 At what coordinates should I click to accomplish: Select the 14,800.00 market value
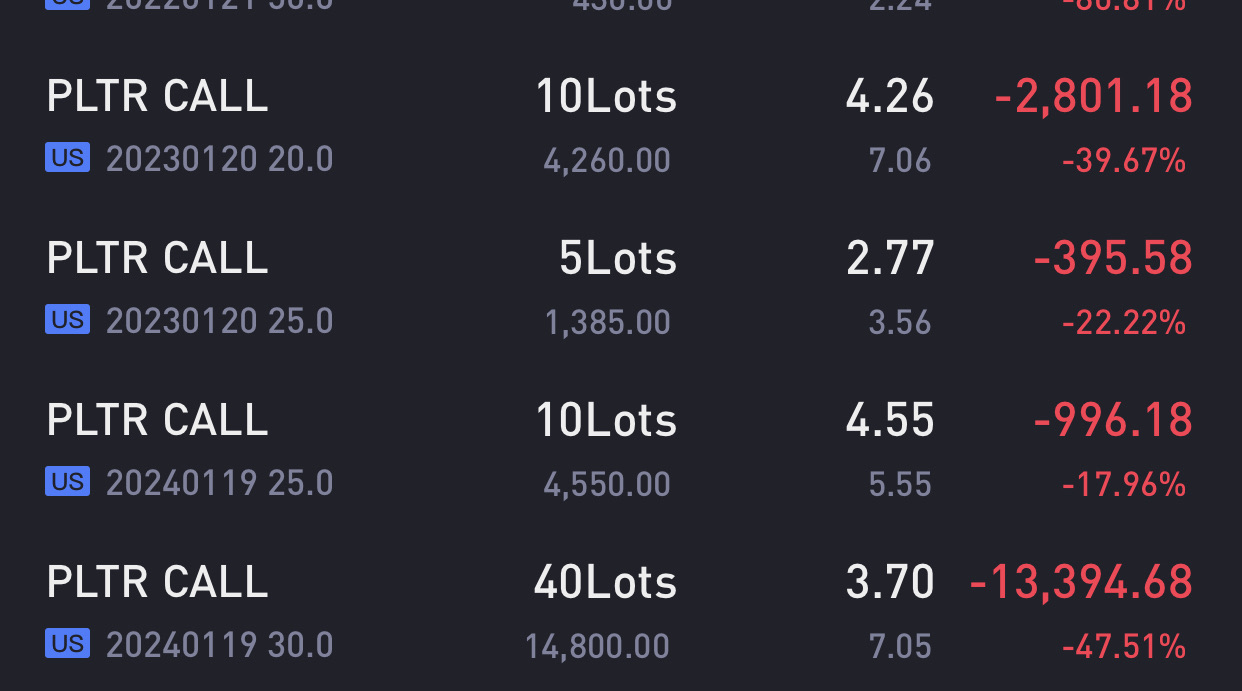click(x=598, y=646)
